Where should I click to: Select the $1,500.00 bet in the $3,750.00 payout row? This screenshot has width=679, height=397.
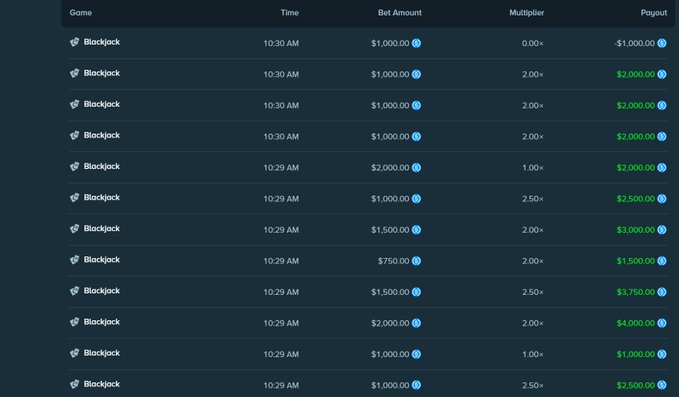pyautogui.click(x=390, y=292)
